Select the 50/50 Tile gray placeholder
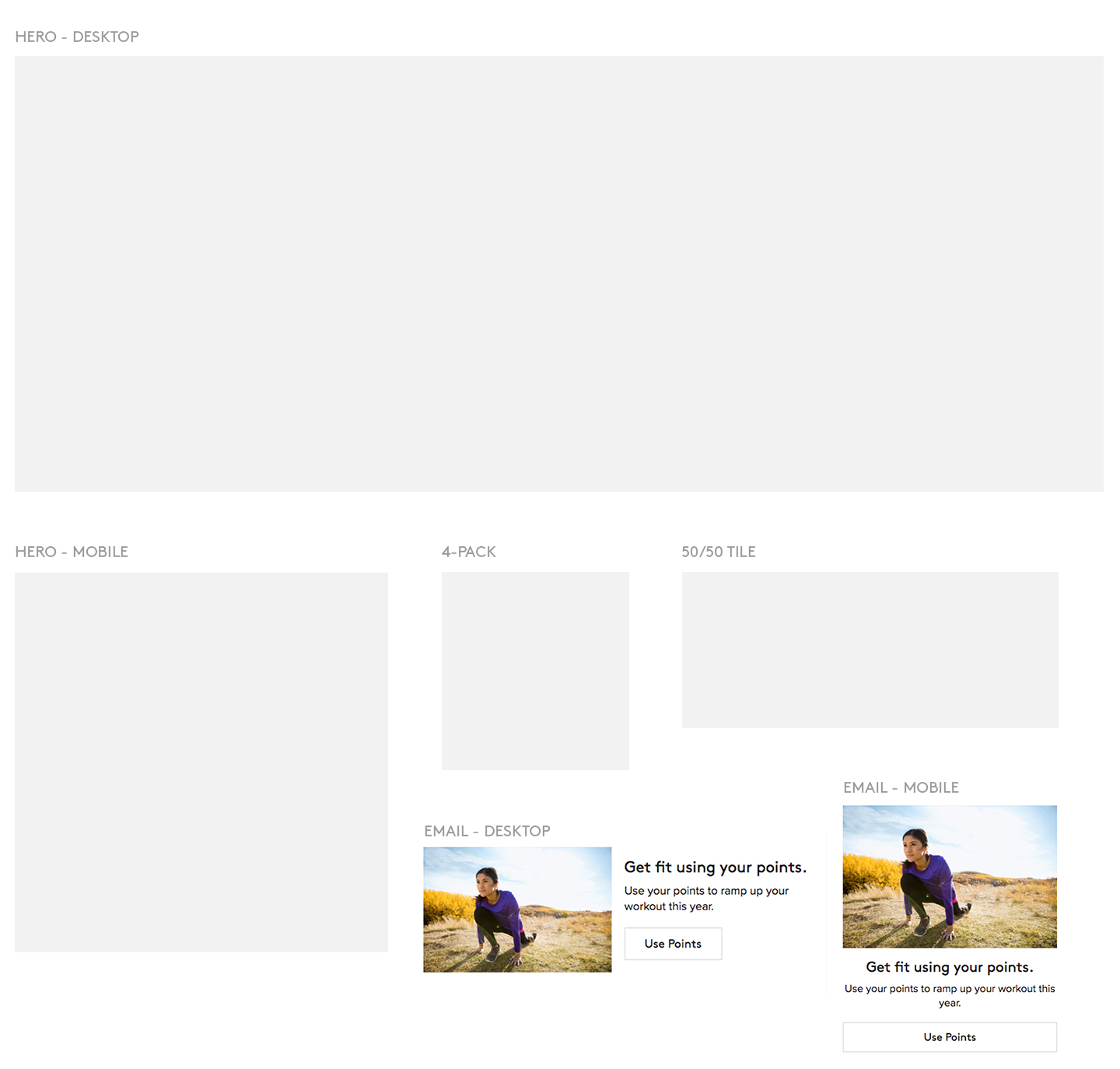Viewport: 1120px width, 1069px height. [x=870, y=650]
